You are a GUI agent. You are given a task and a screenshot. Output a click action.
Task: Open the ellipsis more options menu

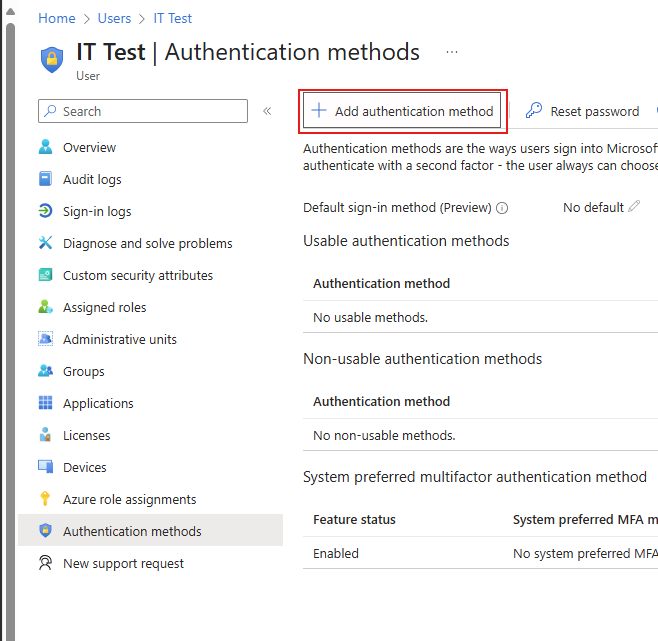click(452, 52)
